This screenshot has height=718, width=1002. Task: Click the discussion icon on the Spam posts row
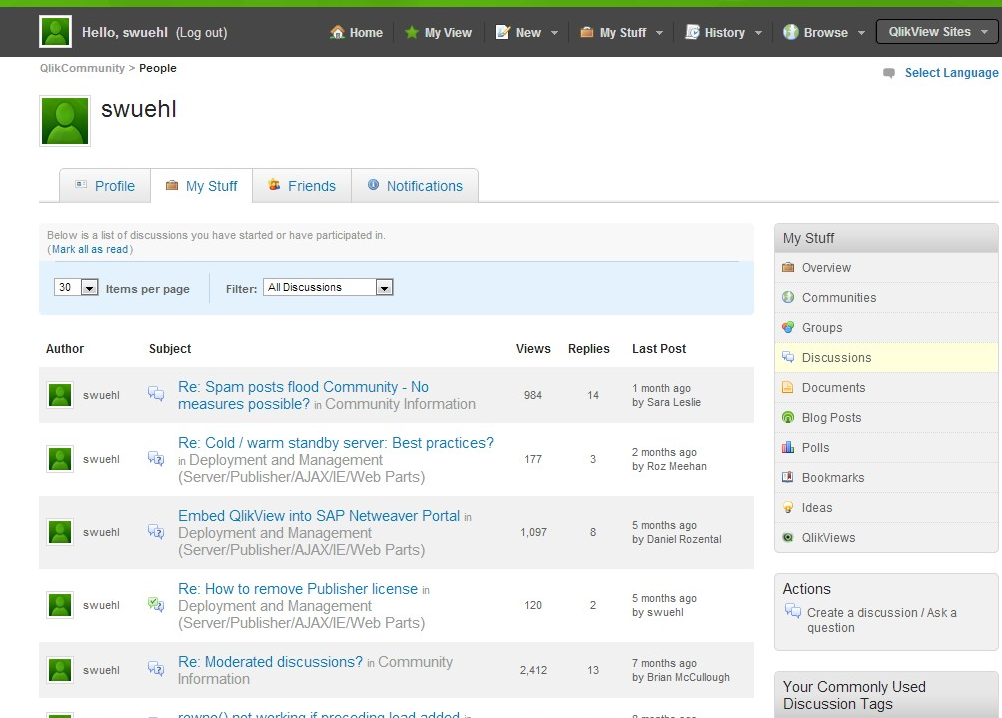(x=156, y=393)
